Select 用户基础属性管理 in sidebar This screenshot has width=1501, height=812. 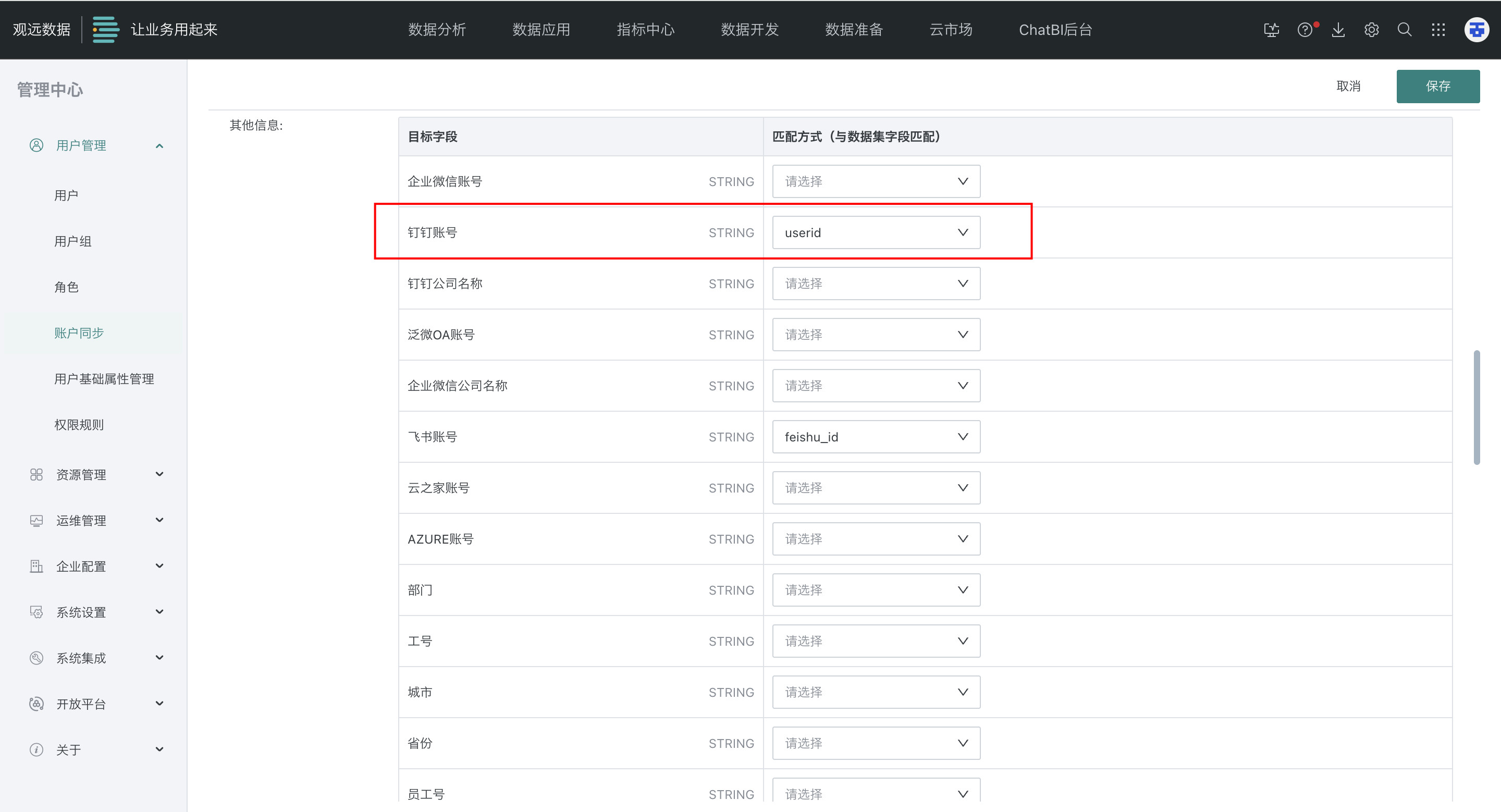point(104,378)
